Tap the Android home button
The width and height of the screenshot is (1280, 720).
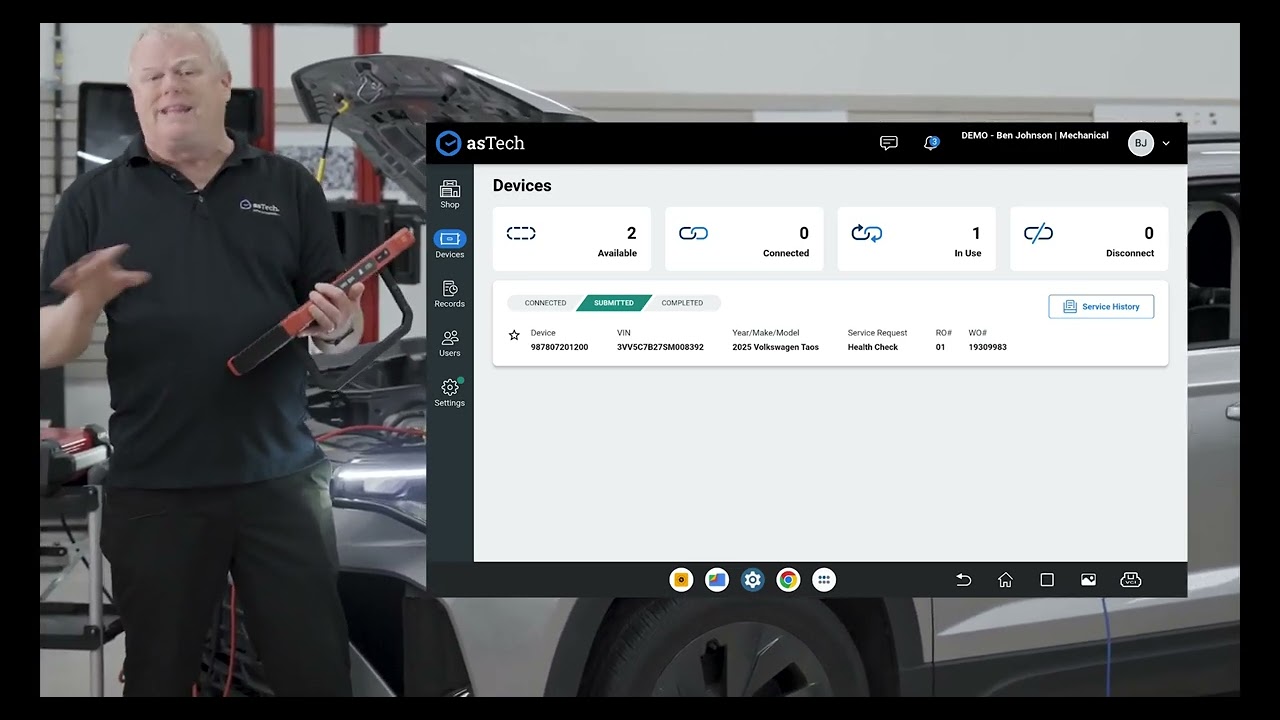[x=1005, y=580]
